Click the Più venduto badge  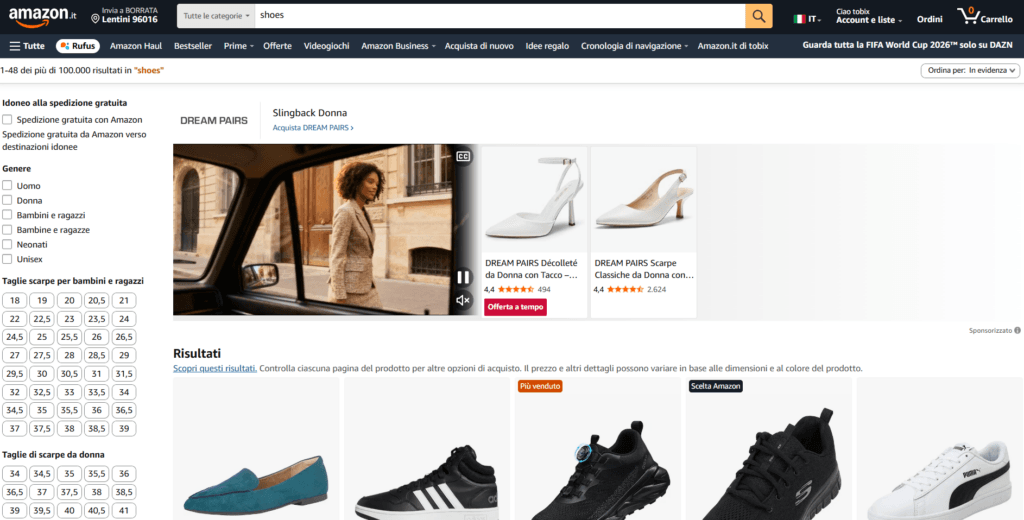coord(540,386)
